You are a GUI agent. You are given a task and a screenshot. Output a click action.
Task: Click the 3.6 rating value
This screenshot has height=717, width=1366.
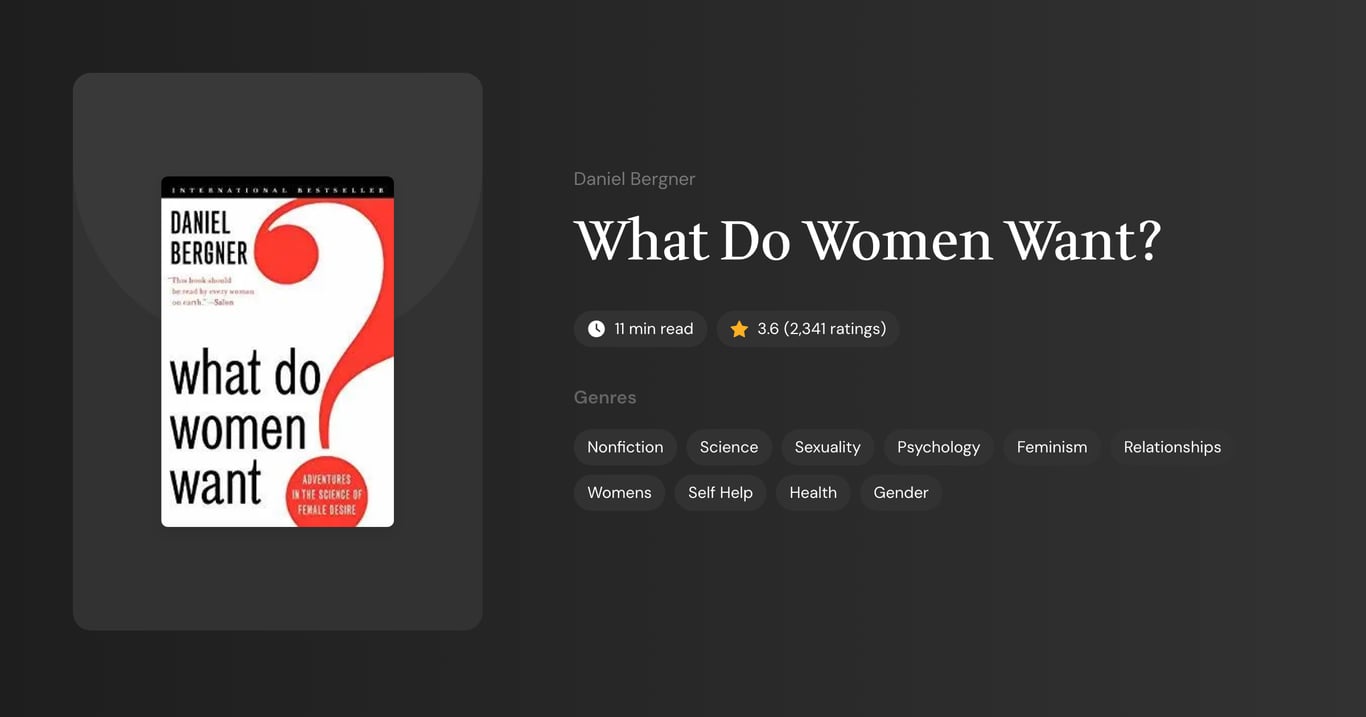(768, 328)
